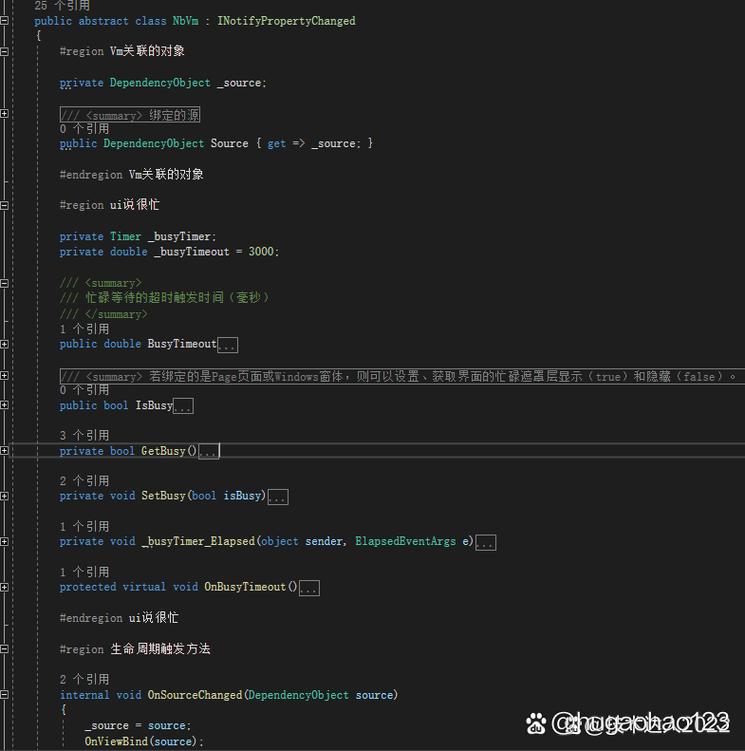Expand the BusyTimeout property via gutter plus
The width and height of the screenshot is (745, 751).
4,344
